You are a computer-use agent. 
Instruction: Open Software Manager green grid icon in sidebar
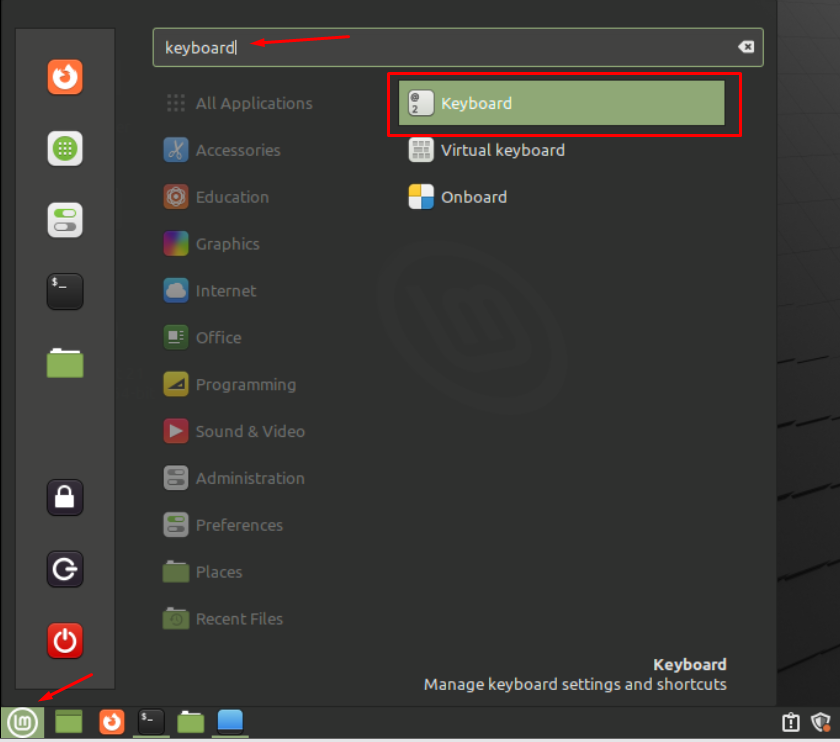tap(65, 148)
